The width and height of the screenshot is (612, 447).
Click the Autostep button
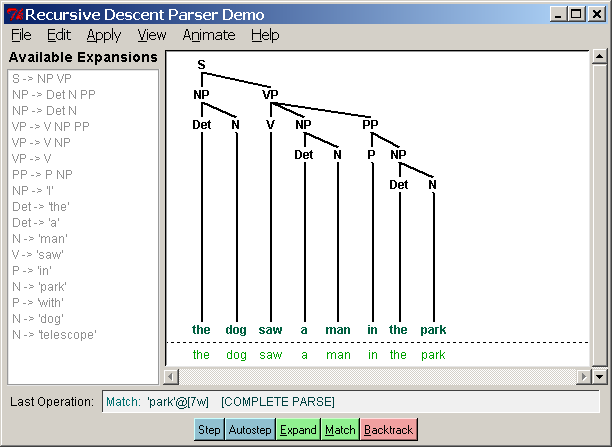click(250, 429)
